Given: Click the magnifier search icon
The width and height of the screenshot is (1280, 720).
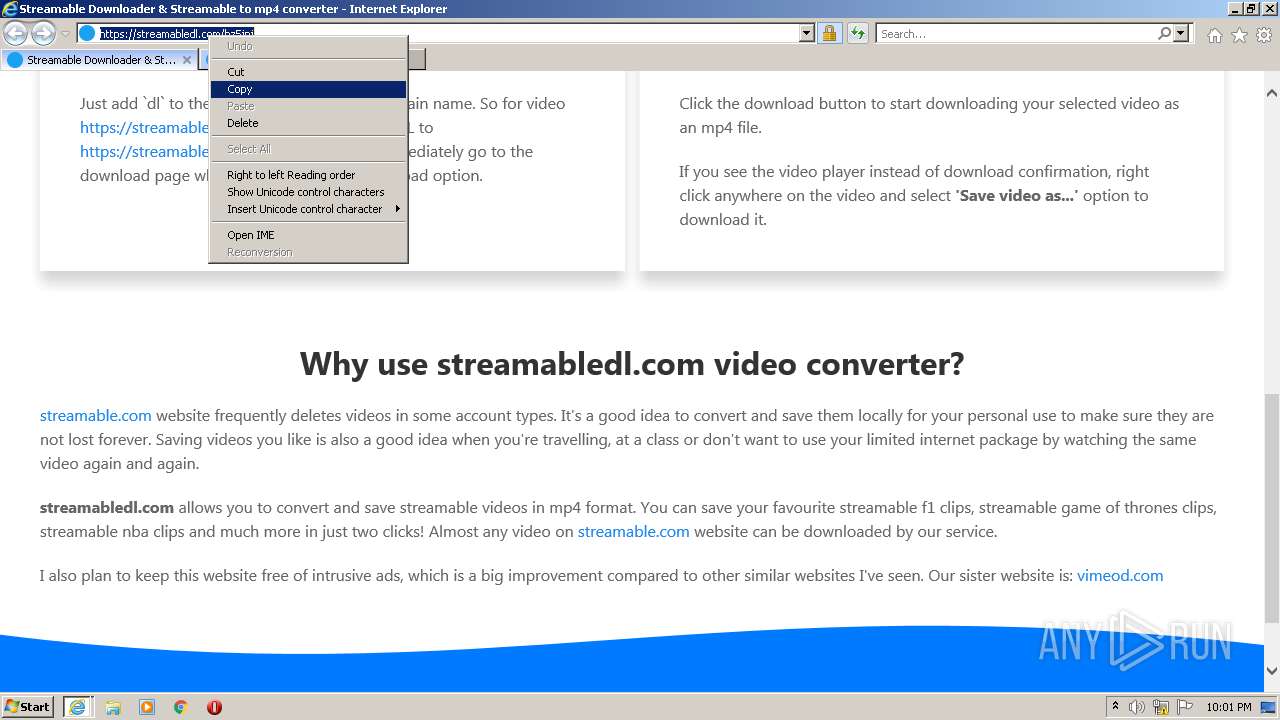Looking at the screenshot, I should pos(1164,34).
